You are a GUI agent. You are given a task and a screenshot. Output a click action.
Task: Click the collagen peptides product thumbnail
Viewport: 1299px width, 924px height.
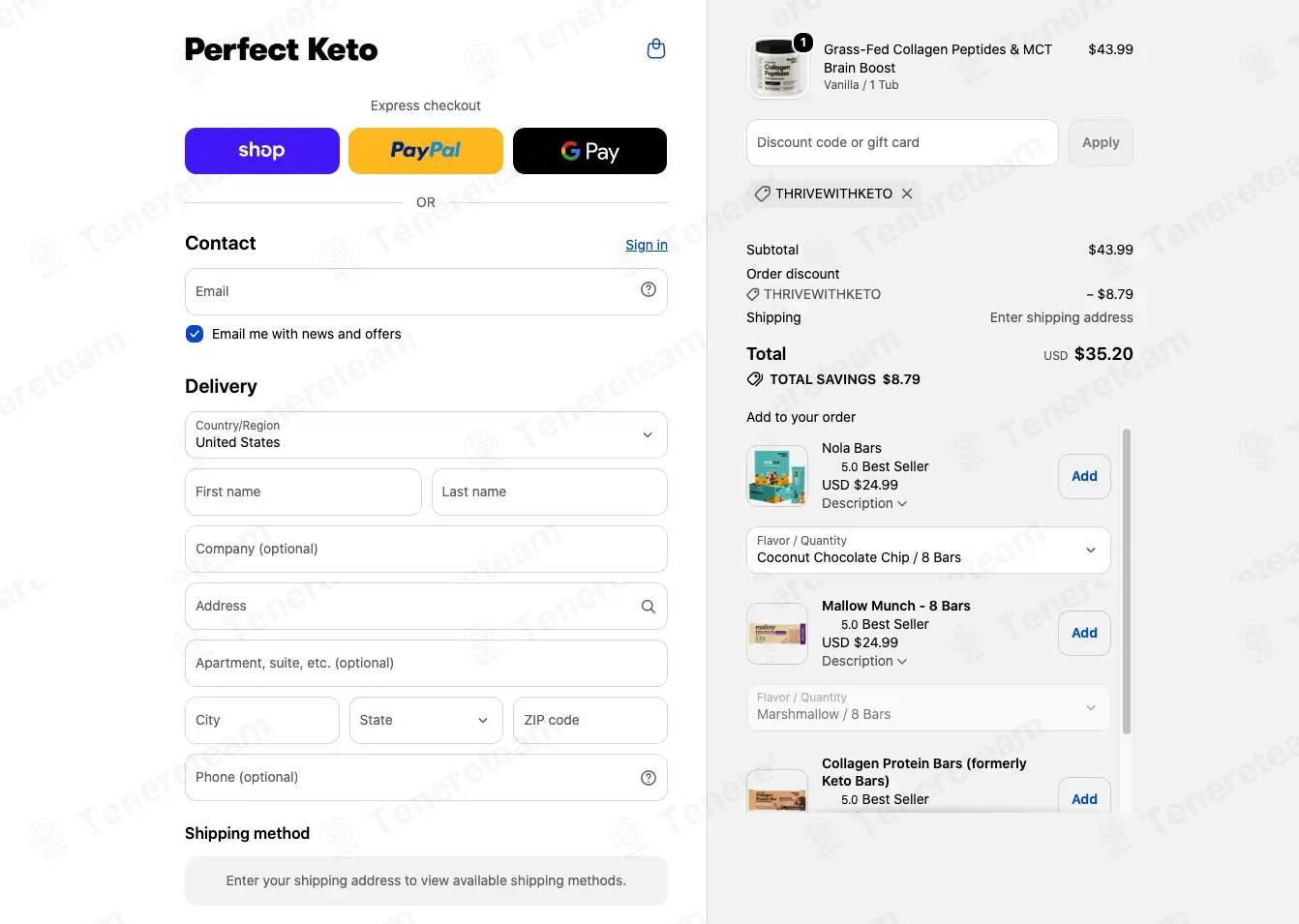pyautogui.click(x=777, y=68)
